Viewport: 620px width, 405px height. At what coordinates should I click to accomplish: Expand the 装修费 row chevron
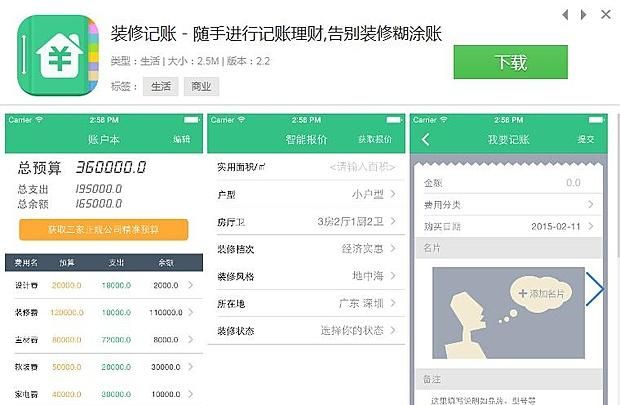pyautogui.click(x=191, y=312)
